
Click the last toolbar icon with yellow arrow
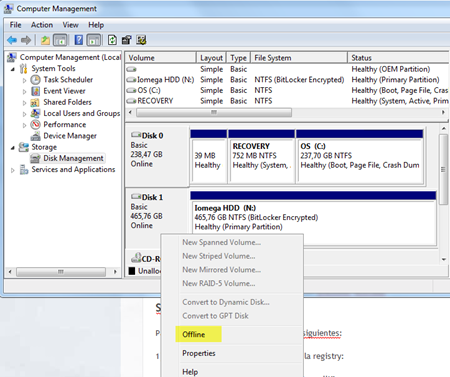click(141, 40)
